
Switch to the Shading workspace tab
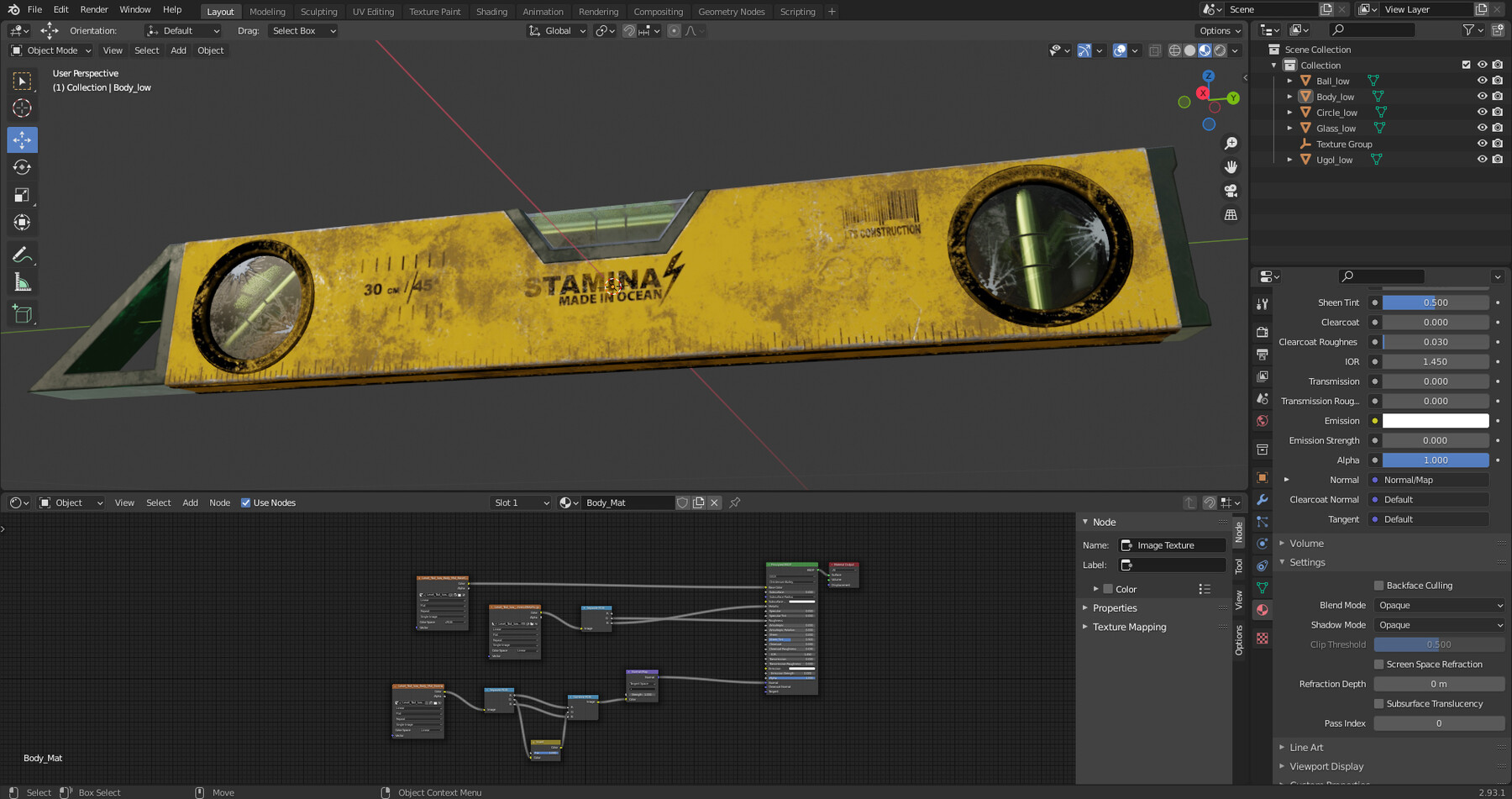pyautogui.click(x=491, y=11)
